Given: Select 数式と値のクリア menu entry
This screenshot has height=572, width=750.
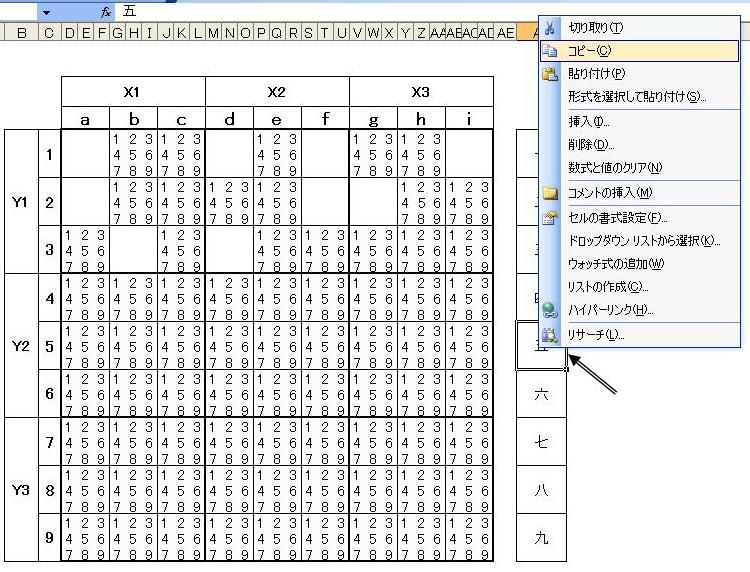Looking at the screenshot, I should (614, 167).
